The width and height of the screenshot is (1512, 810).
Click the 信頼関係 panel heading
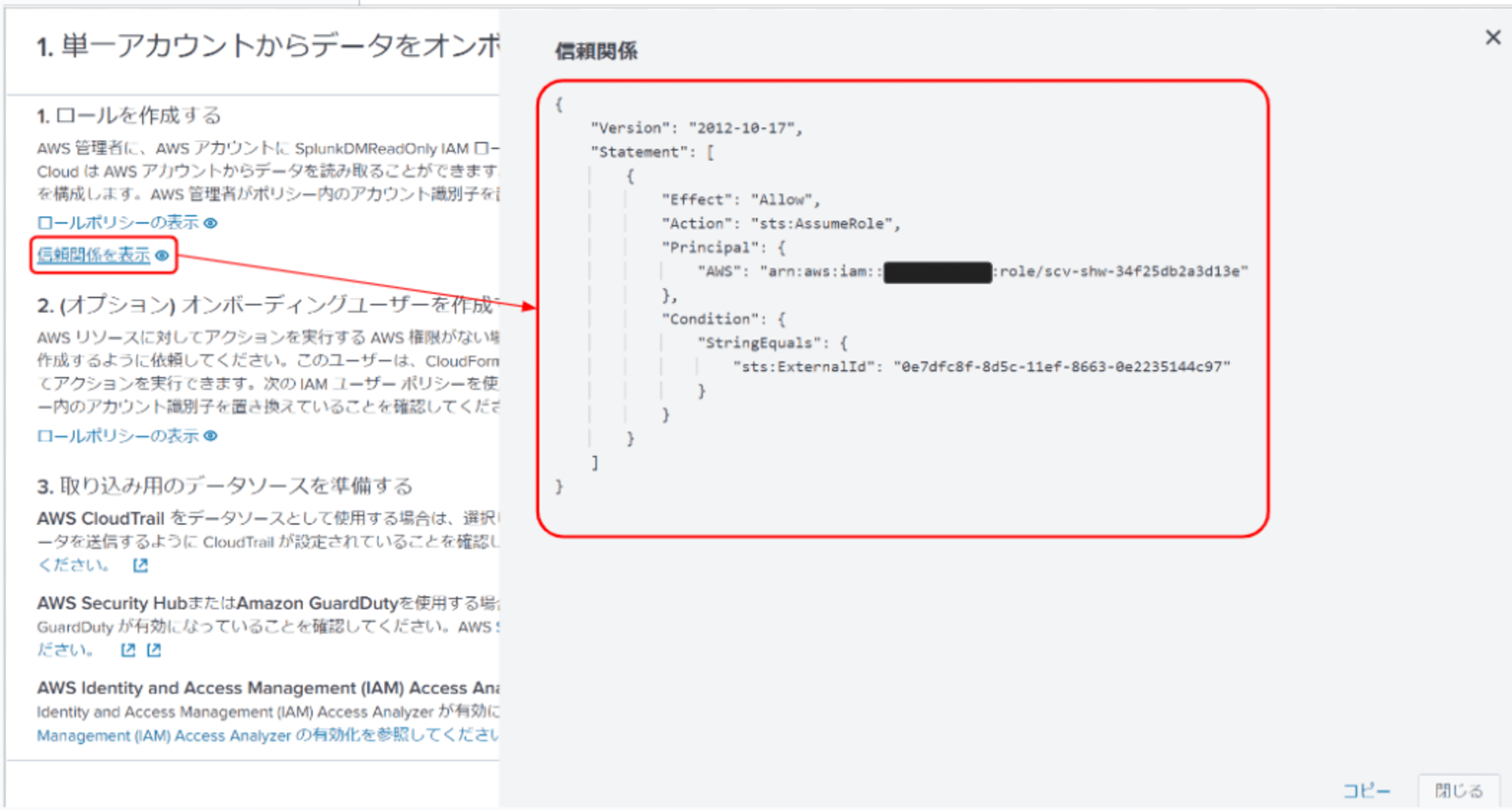click(596, 51)
